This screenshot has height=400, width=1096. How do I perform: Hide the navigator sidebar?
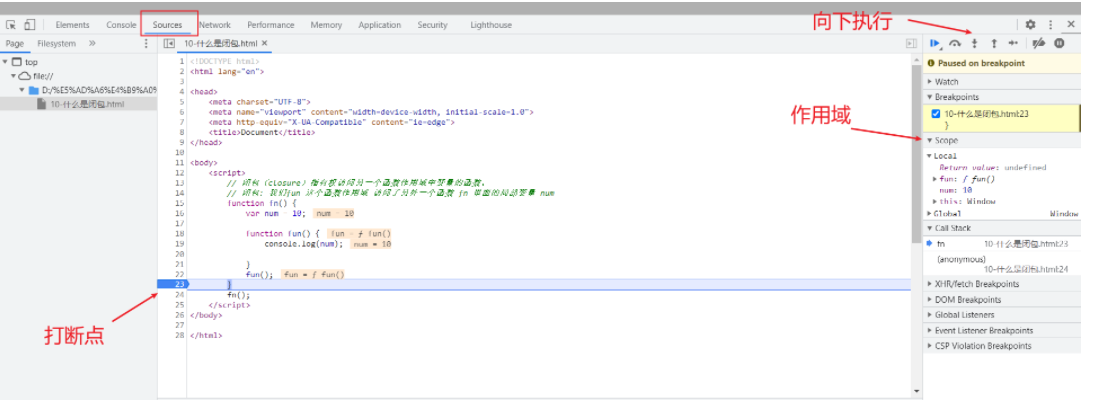pos(168,43)
